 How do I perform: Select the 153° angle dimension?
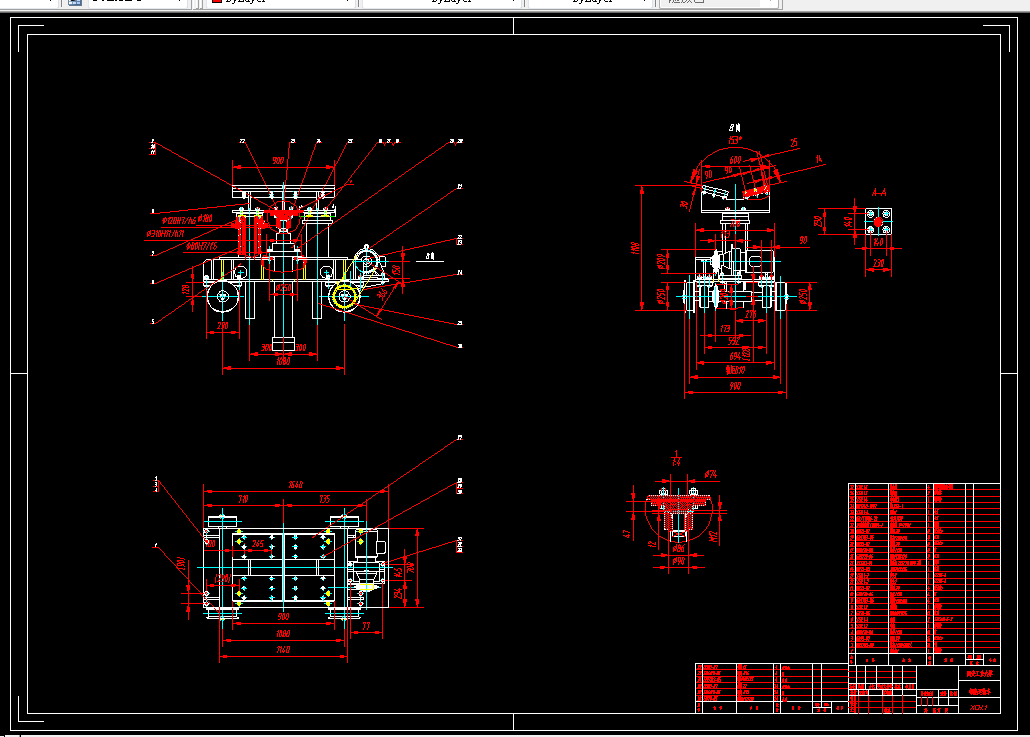(x=734, y=140)
